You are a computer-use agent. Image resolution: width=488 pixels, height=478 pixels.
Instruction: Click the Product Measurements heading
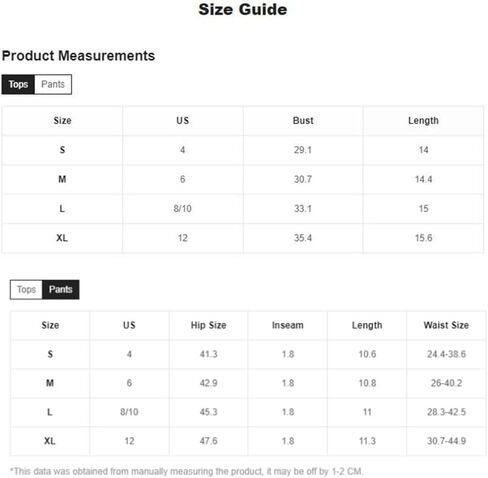point(78,56)
